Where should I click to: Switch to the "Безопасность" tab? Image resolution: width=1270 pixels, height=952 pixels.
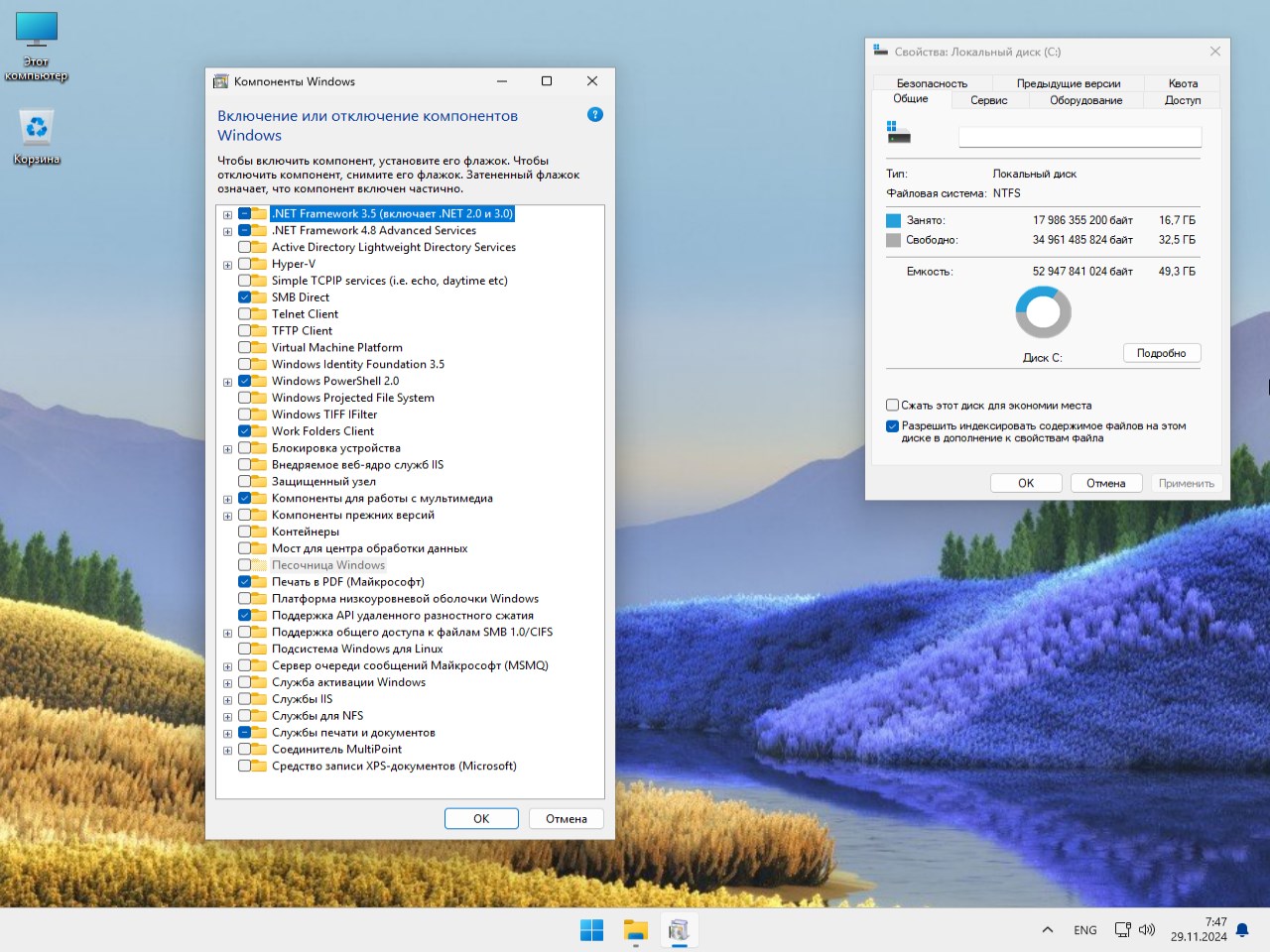tap(932, 83)
